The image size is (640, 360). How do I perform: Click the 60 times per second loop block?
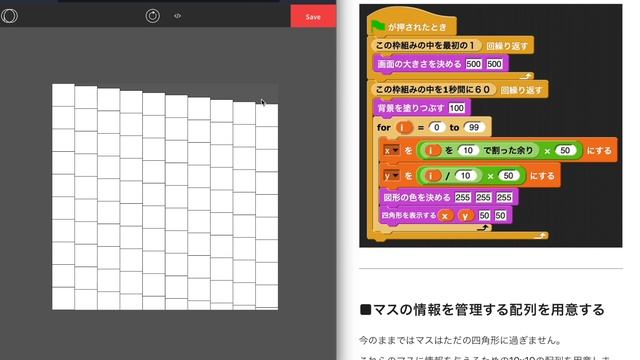point(458,90)
